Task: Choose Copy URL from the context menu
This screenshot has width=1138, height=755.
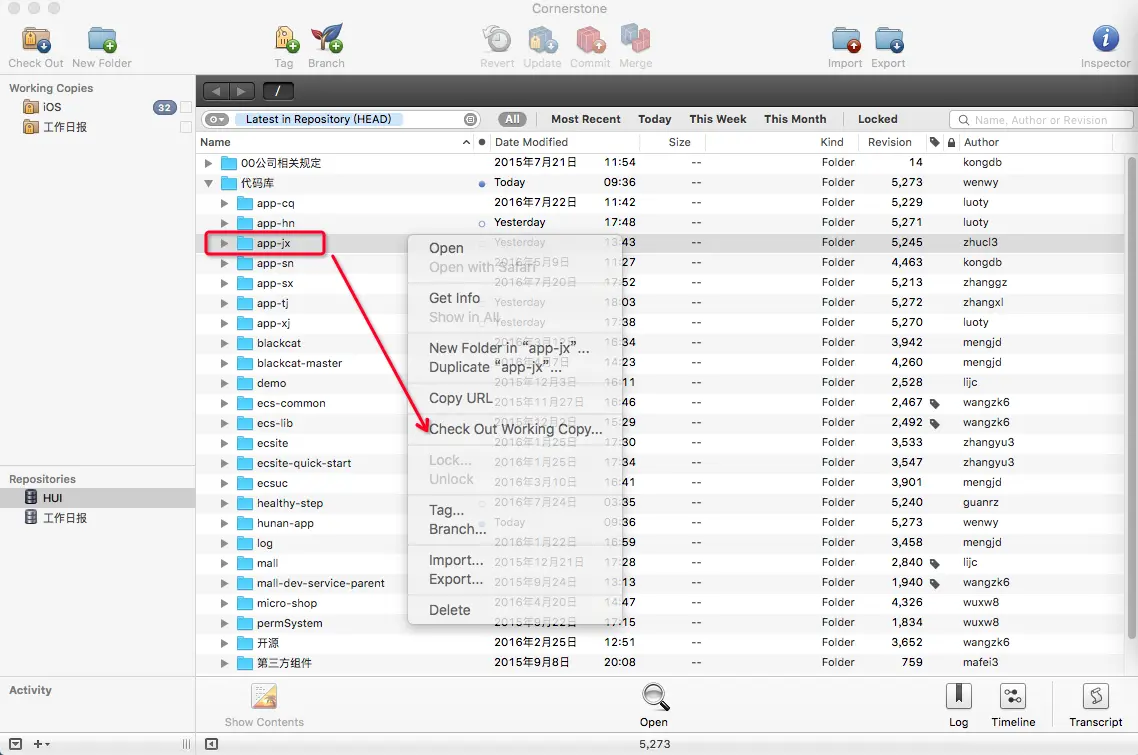Action: coord(461,399)
